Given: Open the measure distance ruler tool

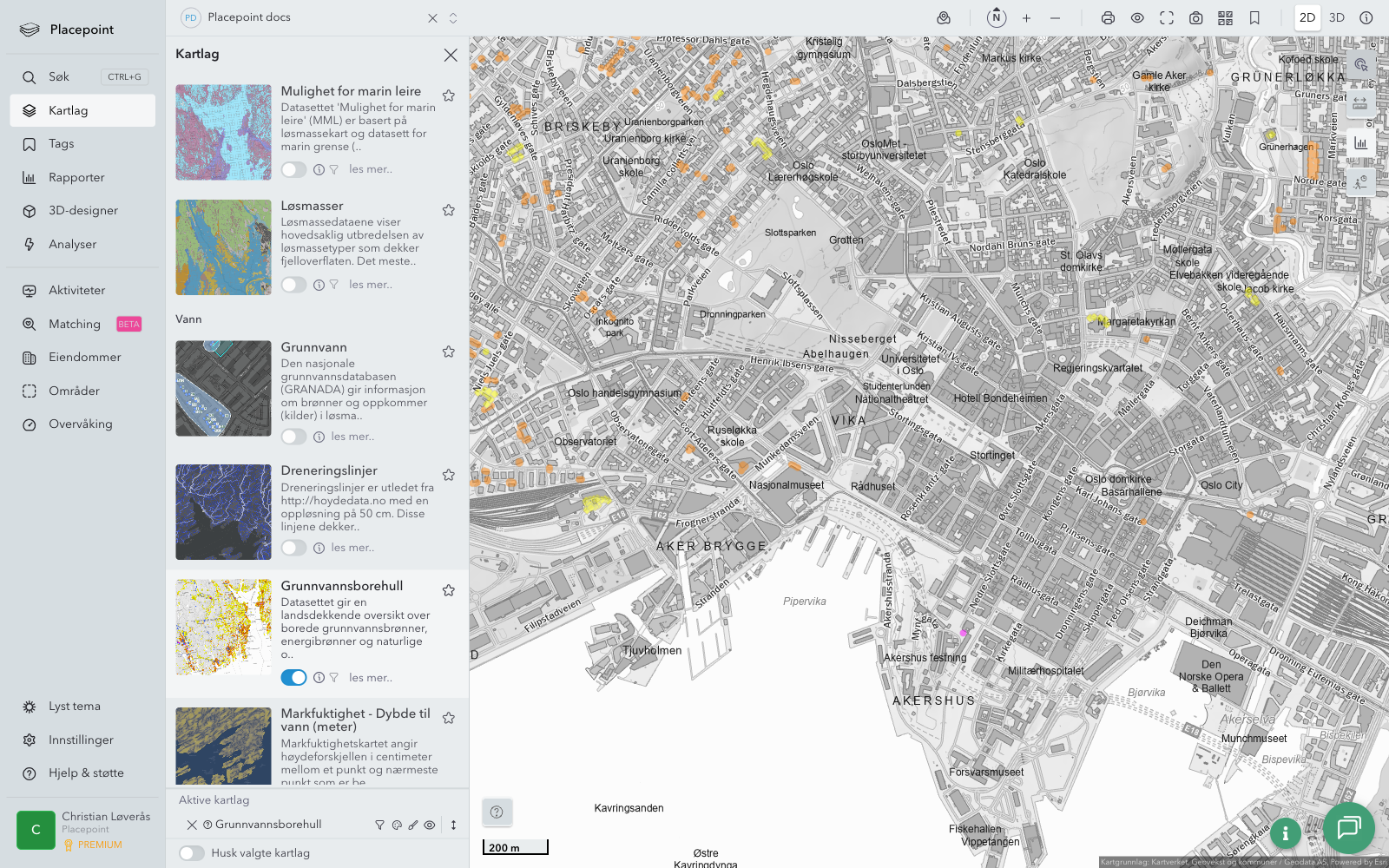Looking at the screenshot, I should [1360, 103].
